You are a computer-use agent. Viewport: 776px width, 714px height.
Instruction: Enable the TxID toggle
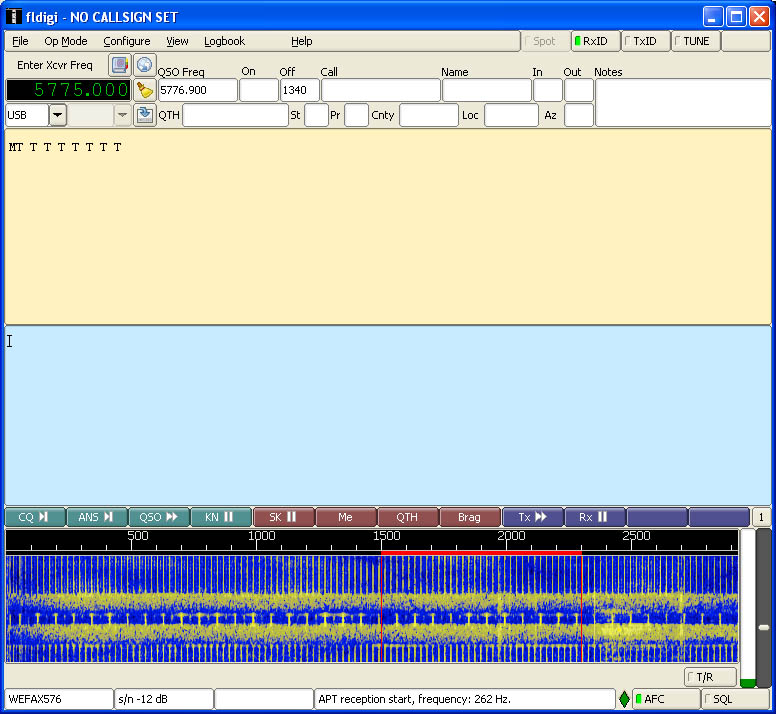[645, 41]
